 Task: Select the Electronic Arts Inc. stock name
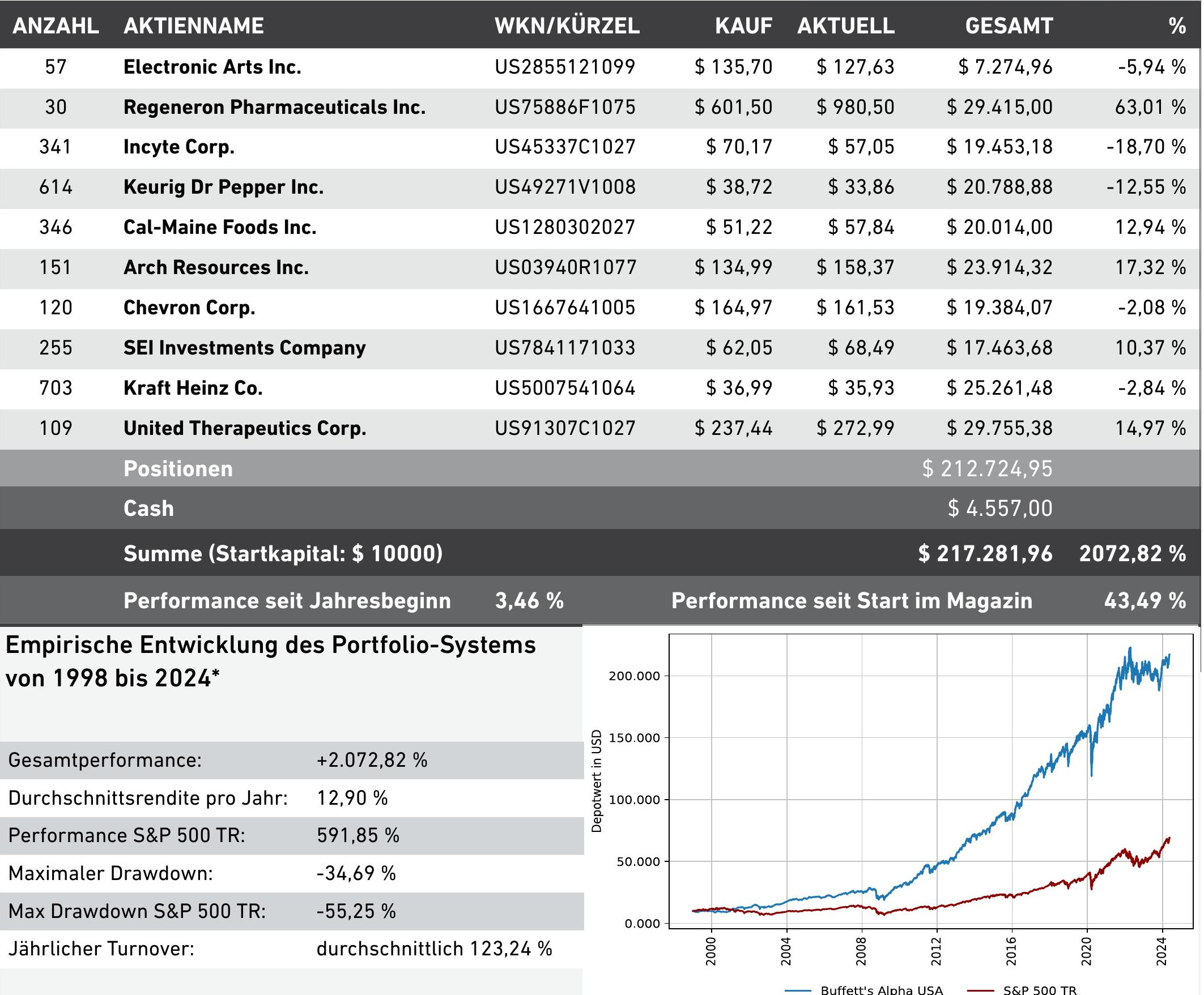click(212, 67)
